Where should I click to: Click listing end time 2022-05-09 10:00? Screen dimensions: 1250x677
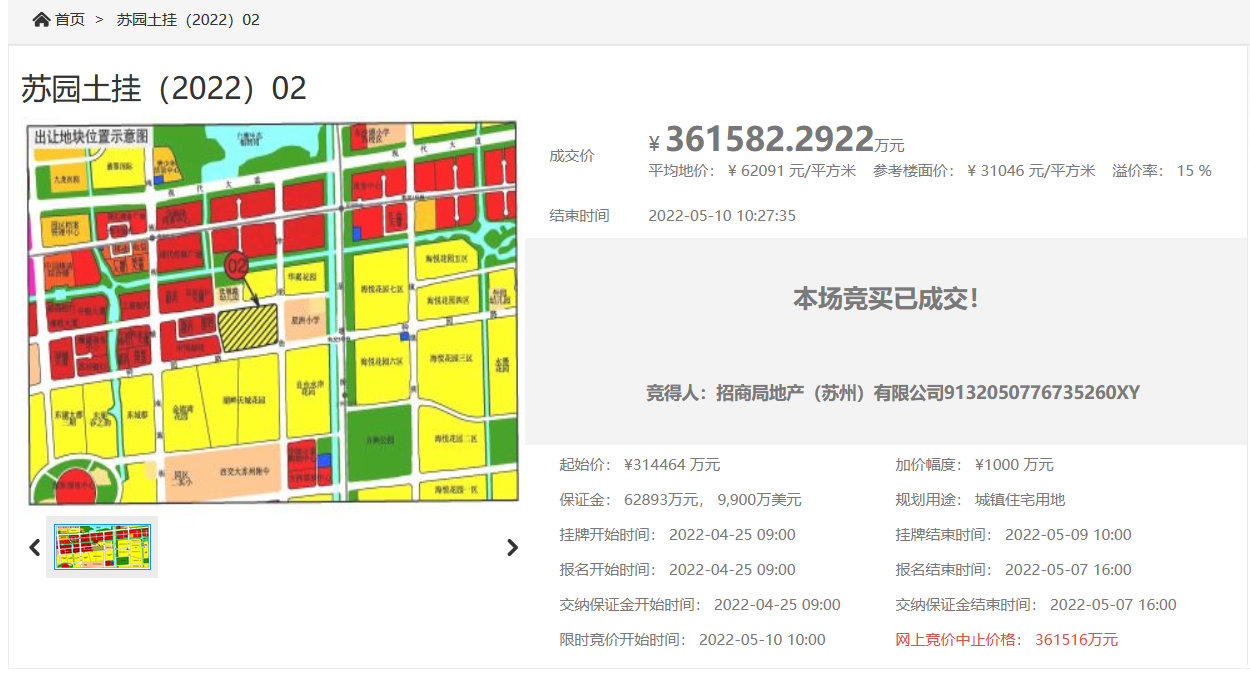tap(1068, 535)
